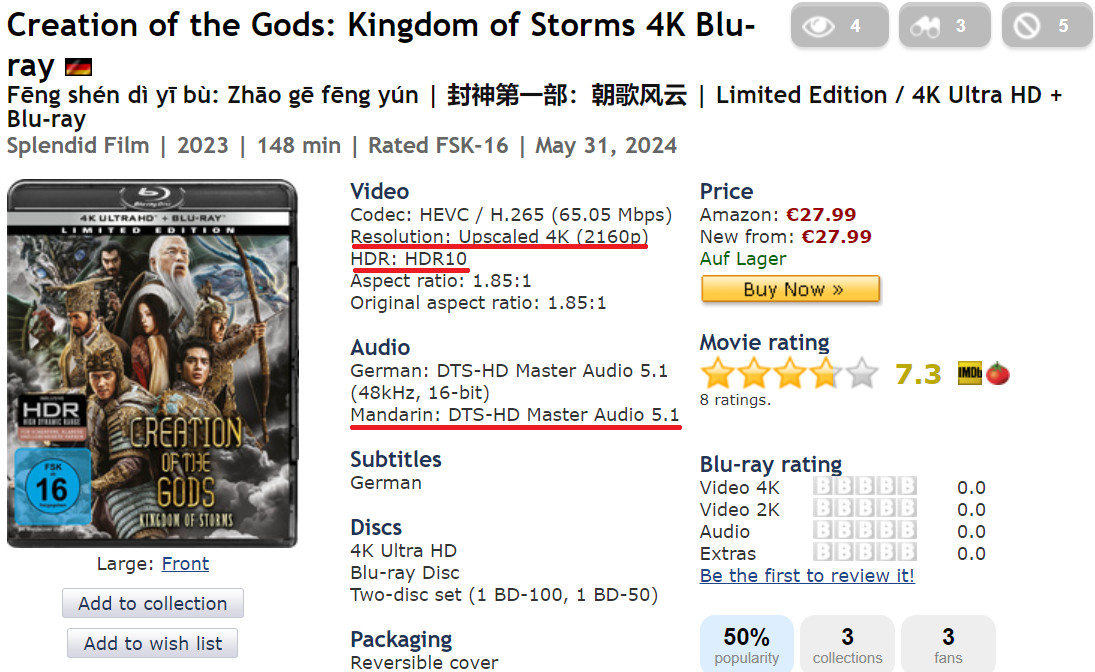
Task: Open the Blu-ray cover art thumbnail
Action: (152, 363)
